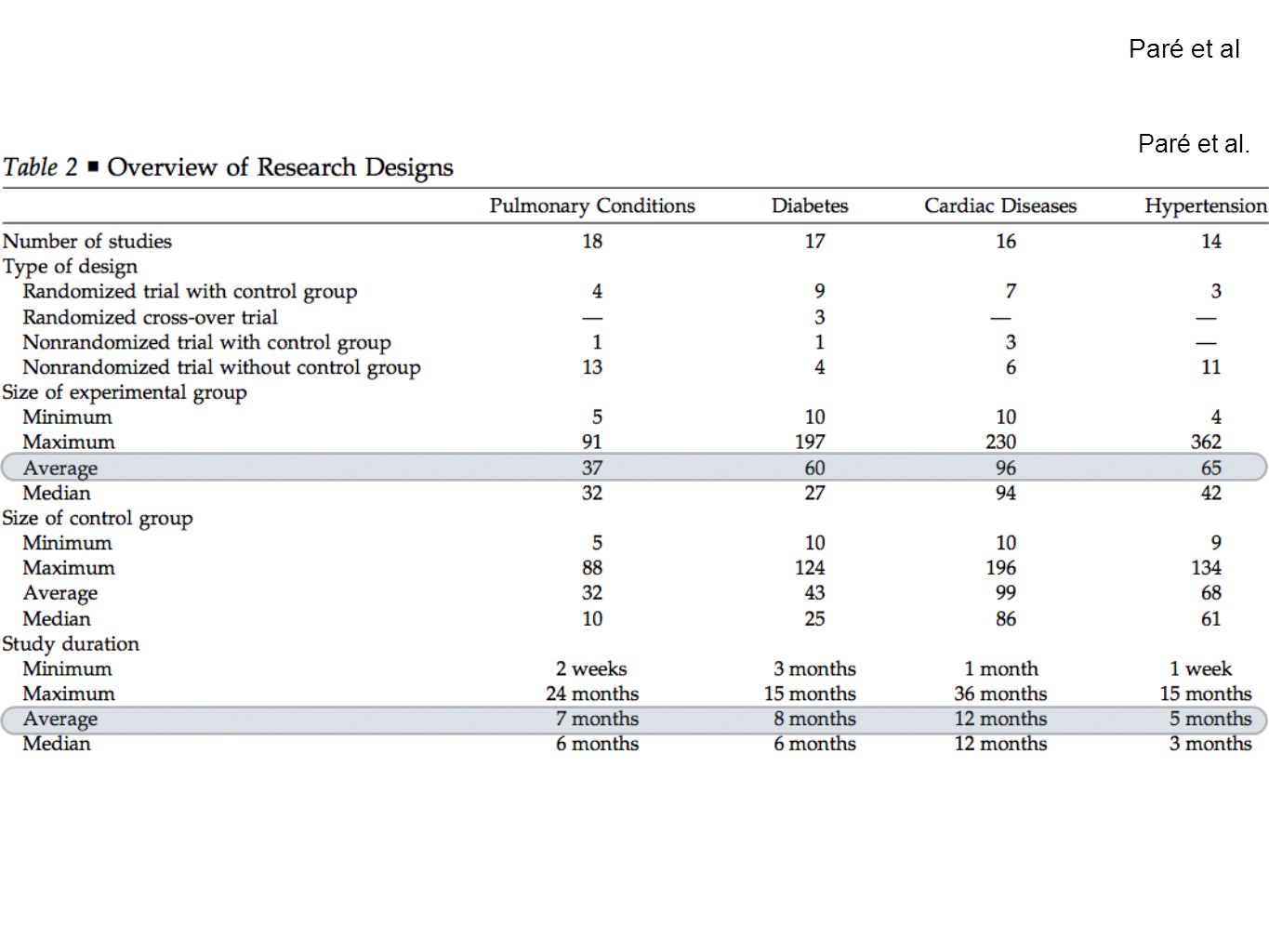This screenshot has width=1269, height=952.
Task: Click the highlighted experimental Average value 37
Action: point(592,468)
